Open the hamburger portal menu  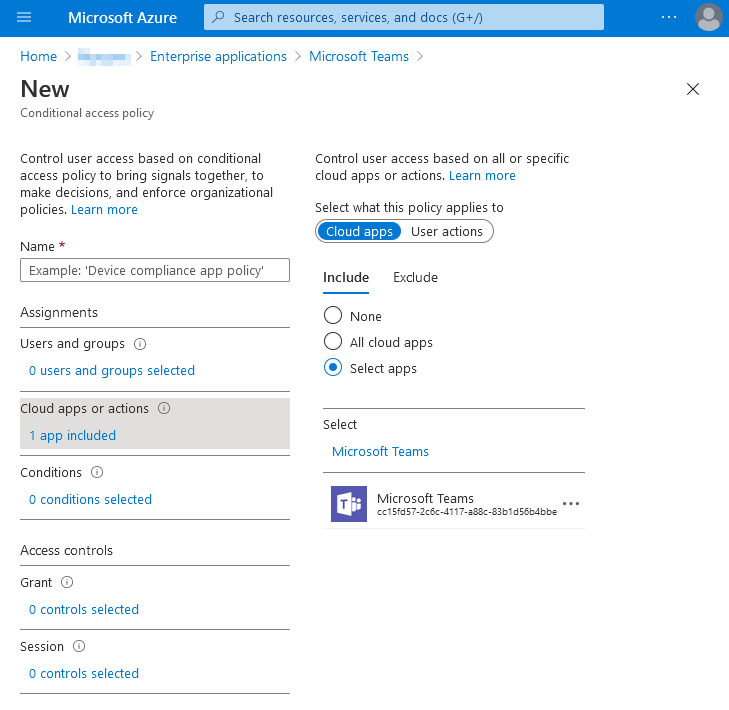tap(25, 18)
